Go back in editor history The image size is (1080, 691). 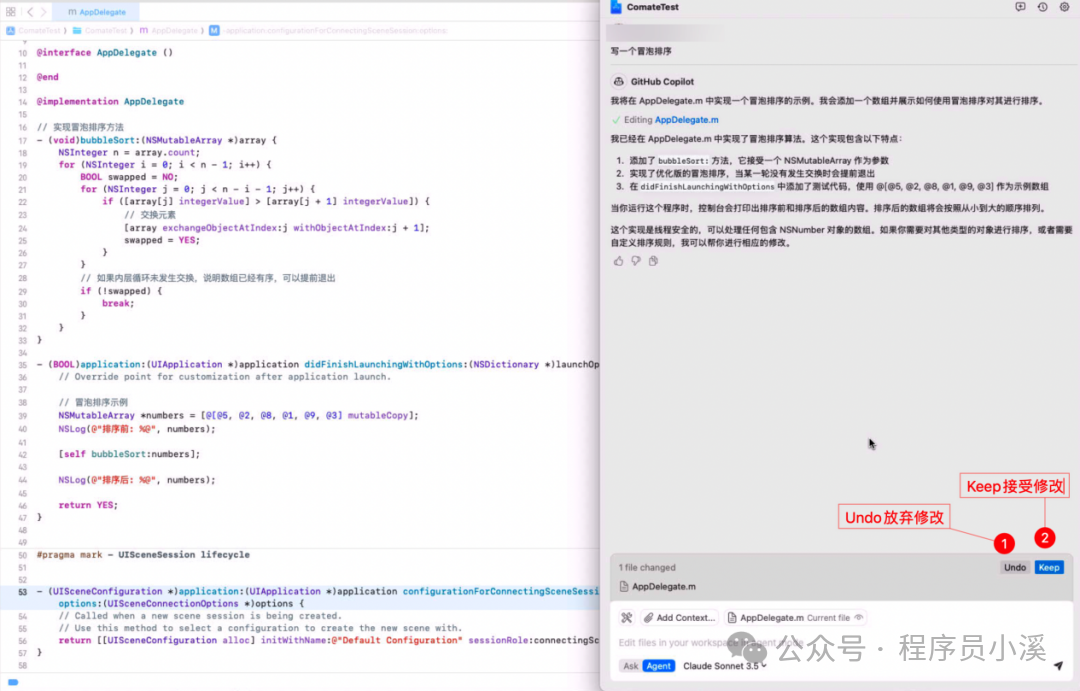(30, 12)
